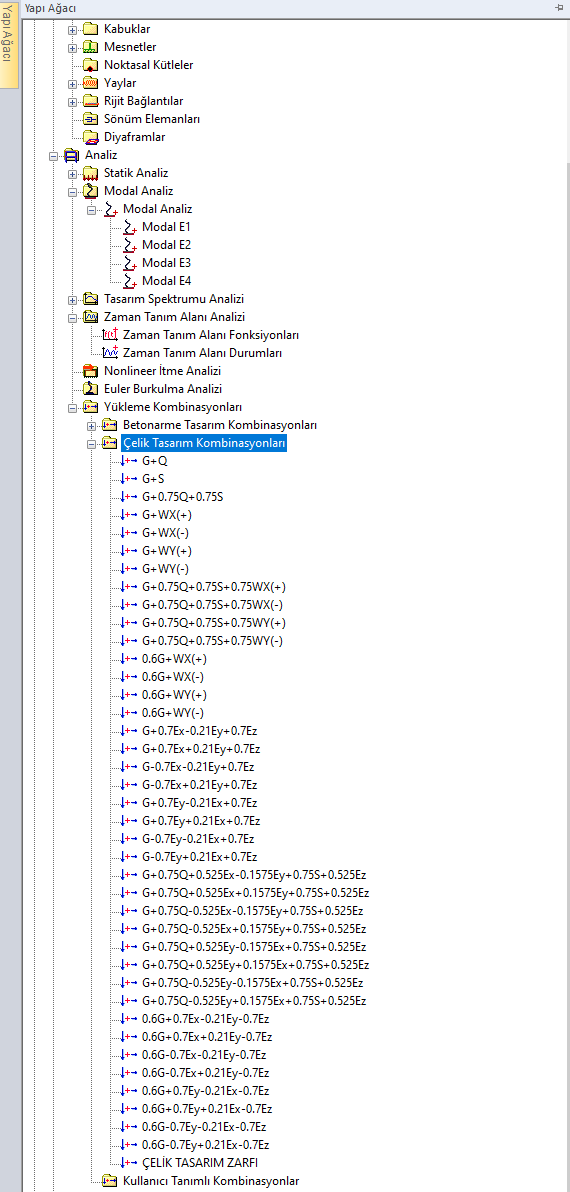This screenshot has height=1192, width=570.
Task: Click the Zaman Tanım Alanı Fonksiyonları icon
Action: (x=110, y=335)
